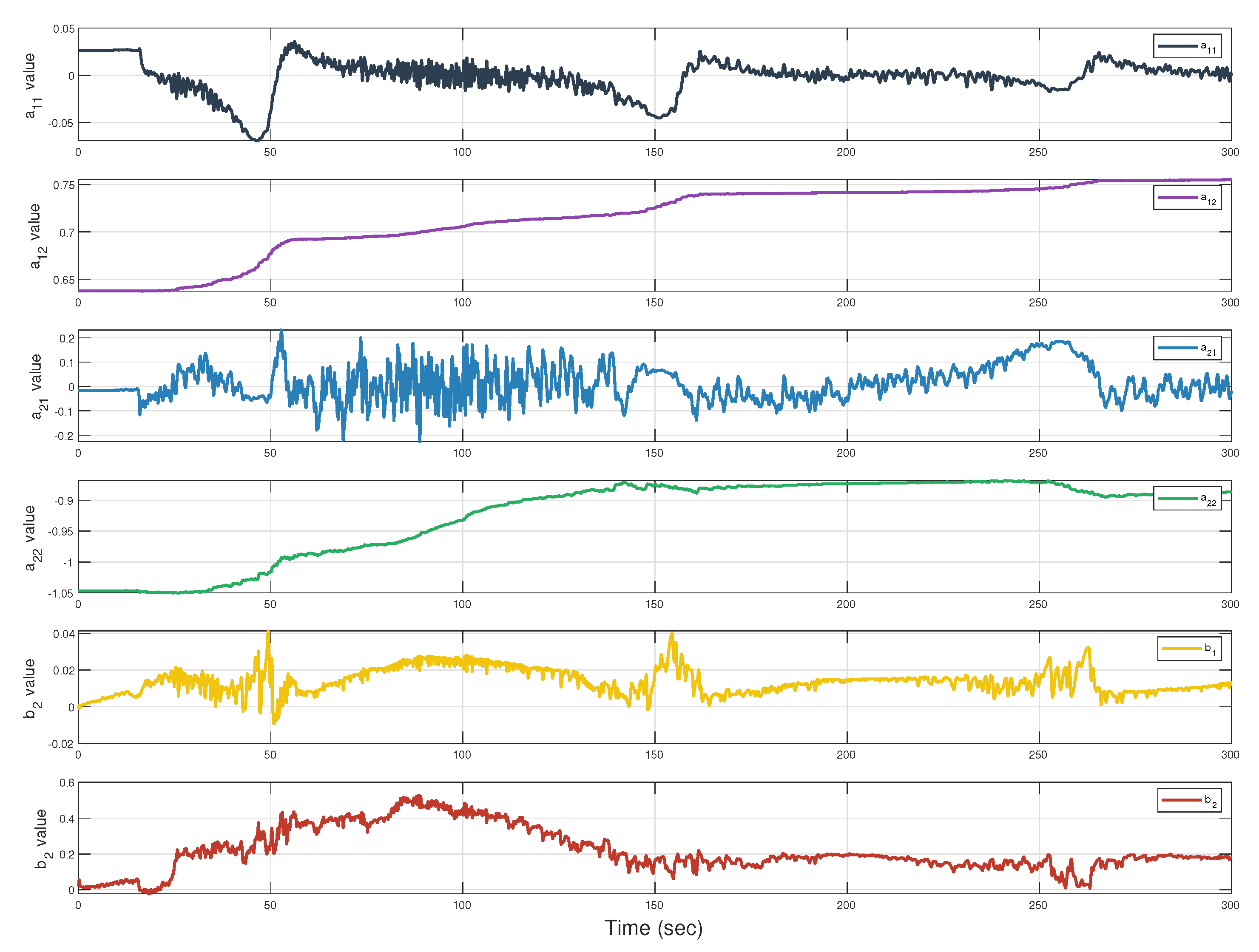Select the b1 legend box
Viewport: 1259px width, 952px height.
click(x=1189, y=649)
